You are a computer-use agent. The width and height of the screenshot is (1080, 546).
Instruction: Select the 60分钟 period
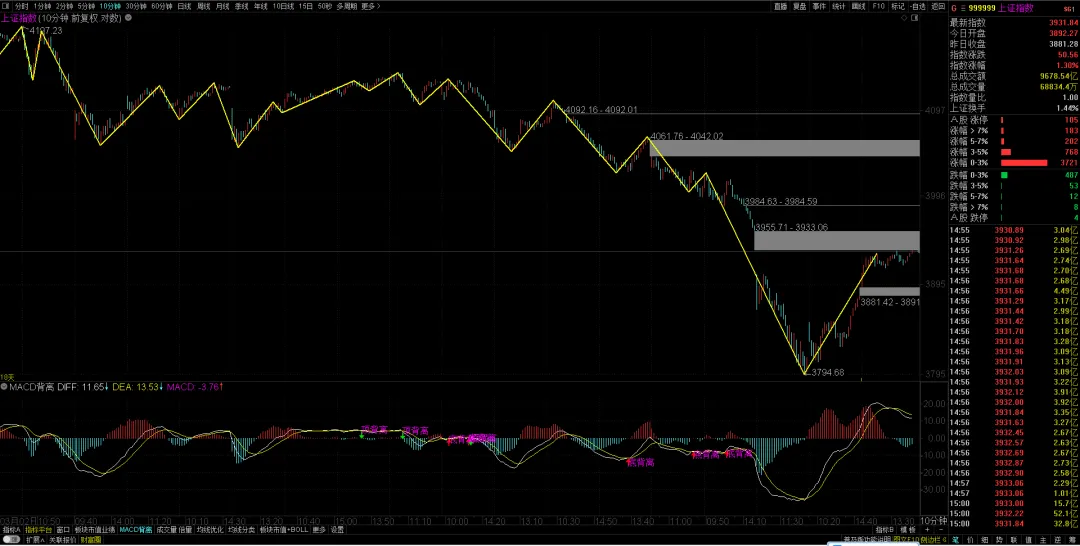[x=161, y=6]
